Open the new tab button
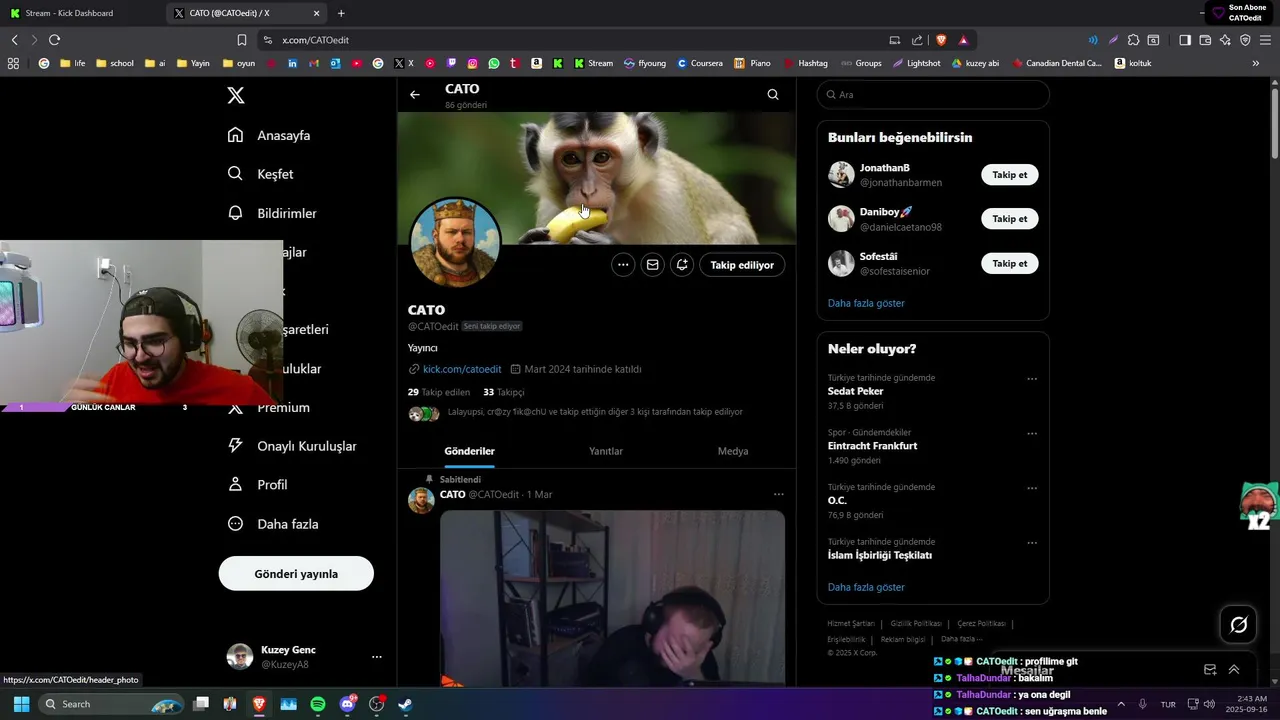This screenshot has height=720, width=1280. (x=341, y=13)
